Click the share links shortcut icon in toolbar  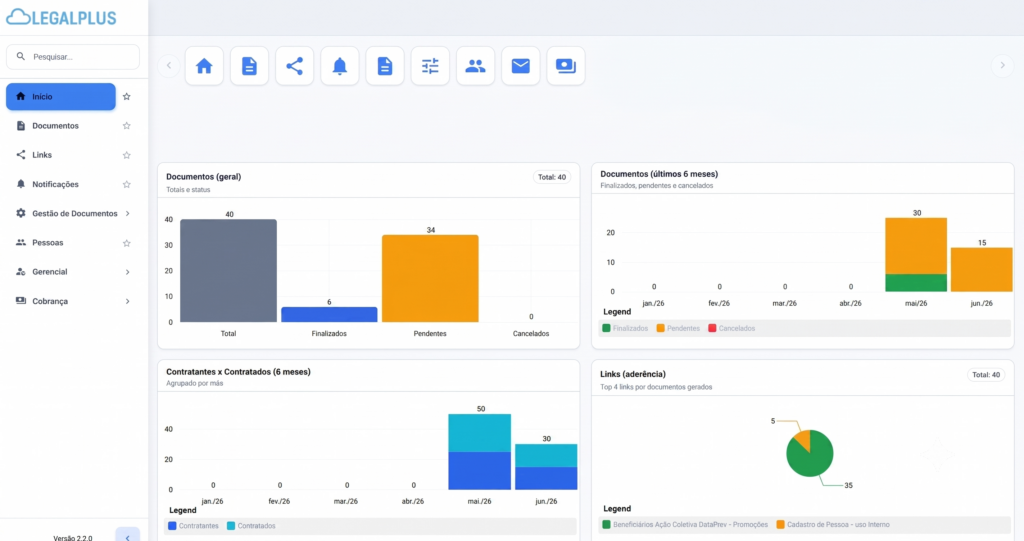pyautogui.click(x=295, y=66)
